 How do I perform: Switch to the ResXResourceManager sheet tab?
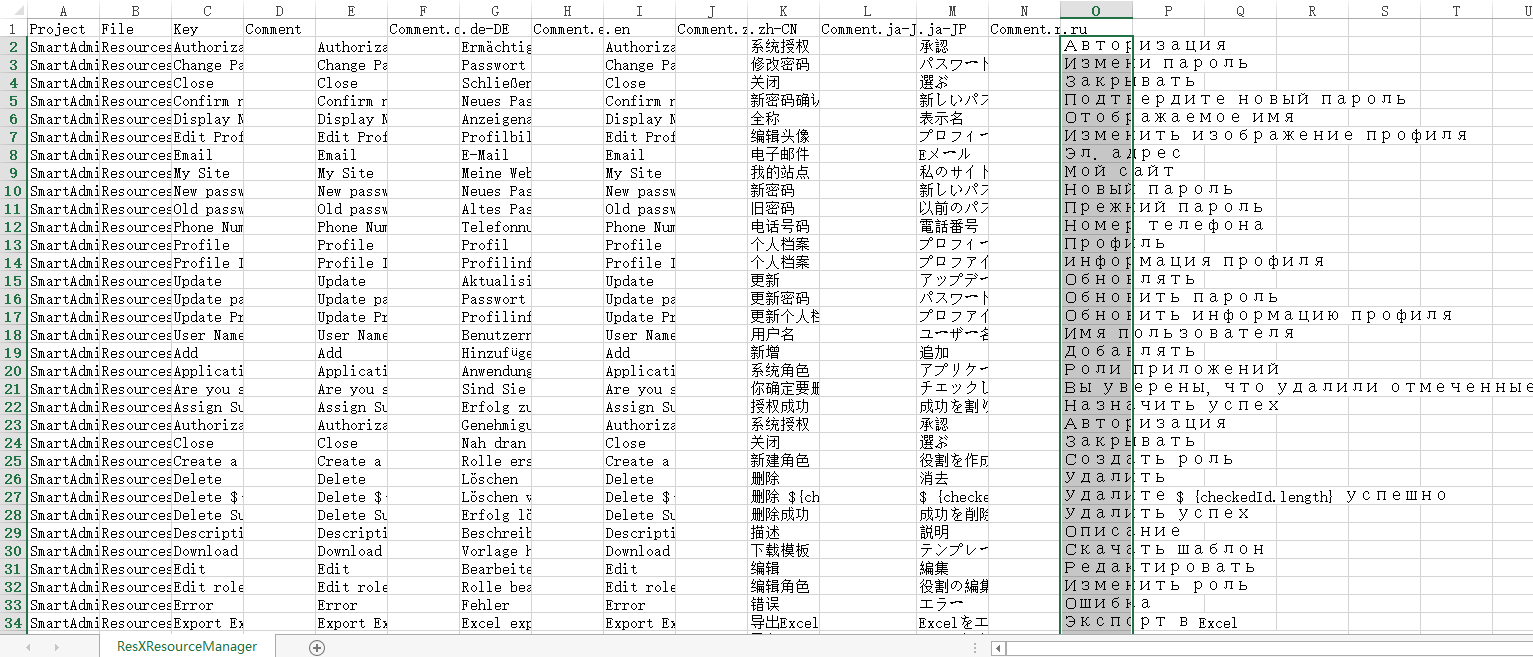(x=187, y=647)
